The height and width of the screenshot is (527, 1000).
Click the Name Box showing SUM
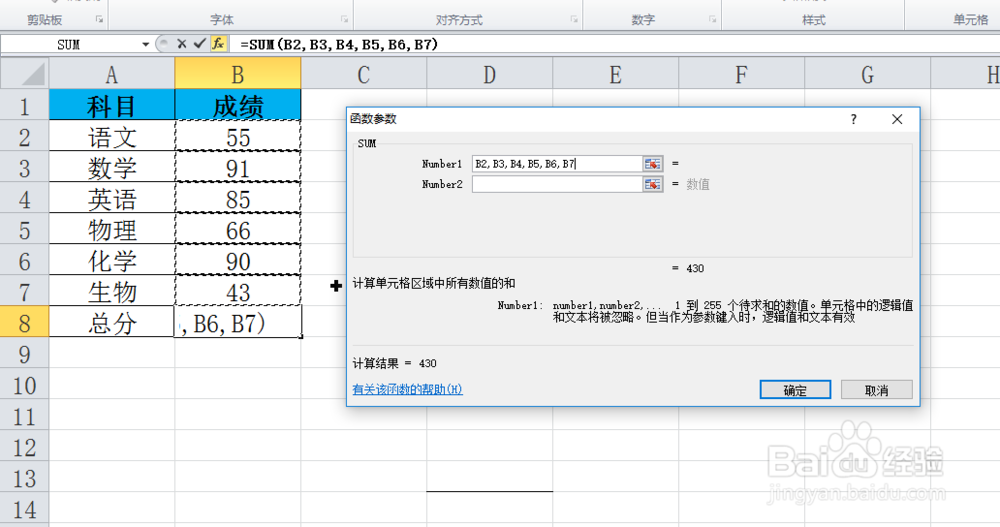coord(69,44)
